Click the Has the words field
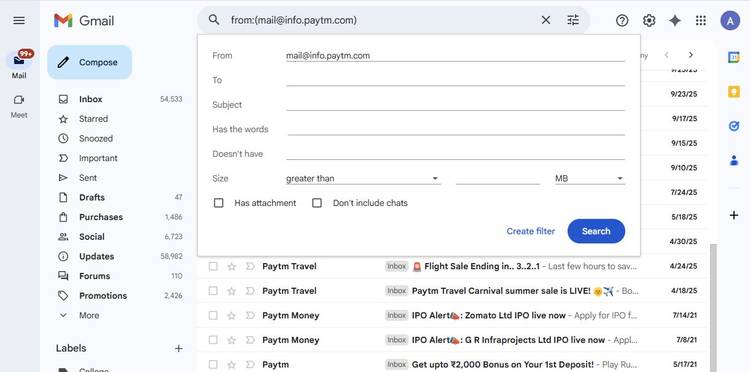Viewport: 750px width, 372px height. click(x=455, y=129)
